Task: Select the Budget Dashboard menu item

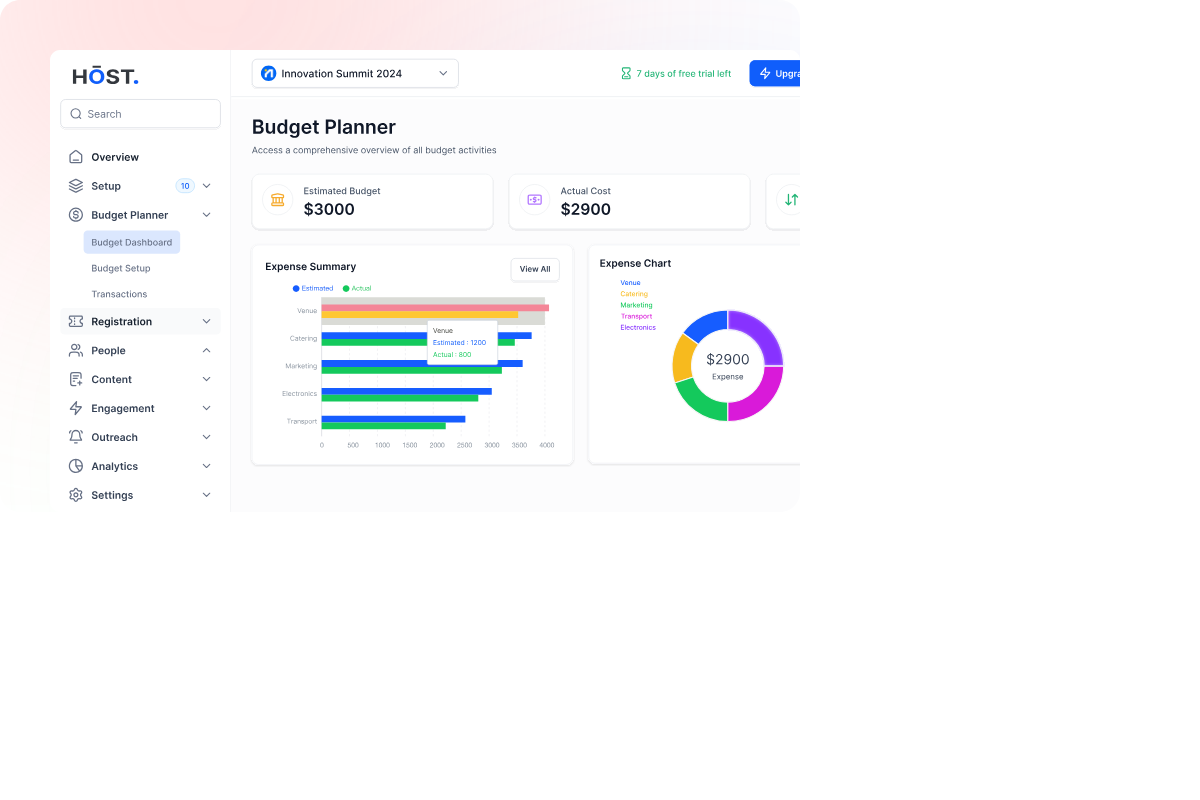Action: coord(132,242)
